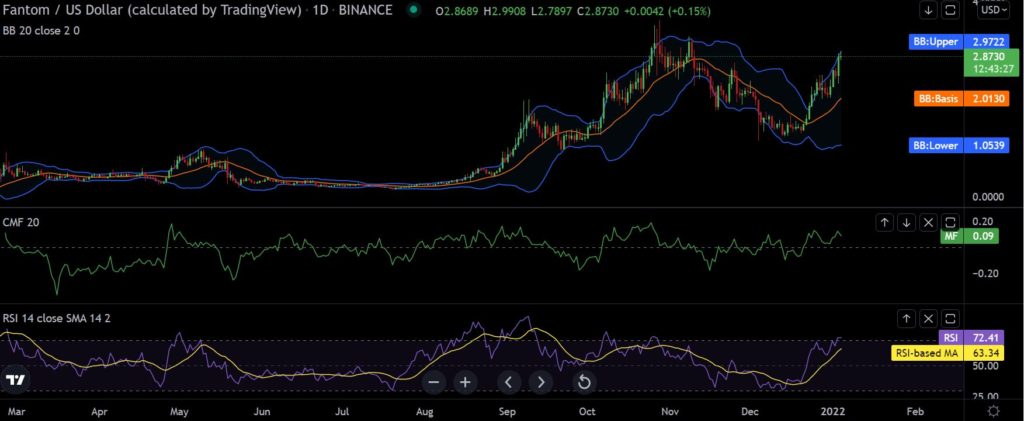Maximize the main price chart pane

(x=951, y=10)
